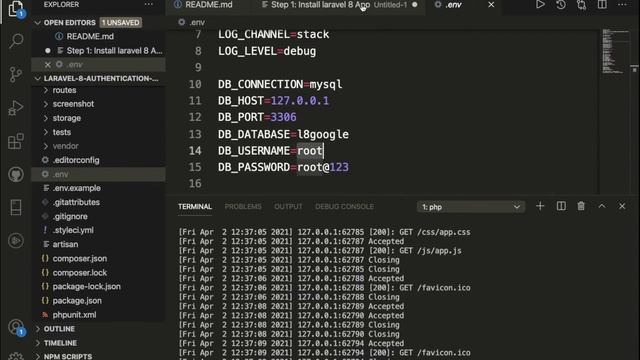
Task: Create a new terminal with plus icon
Action: point(540,207)
